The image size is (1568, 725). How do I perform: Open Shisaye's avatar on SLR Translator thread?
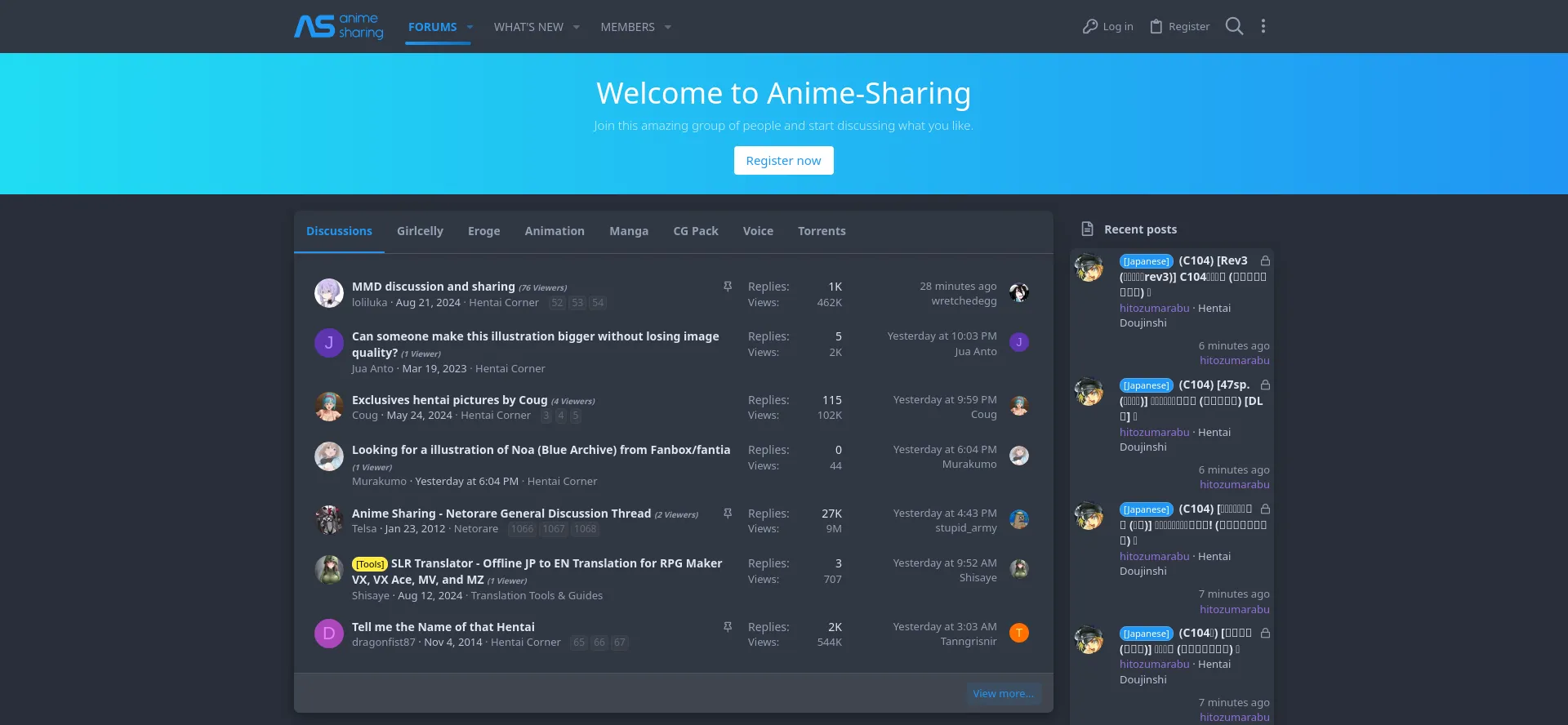(329, 570)
